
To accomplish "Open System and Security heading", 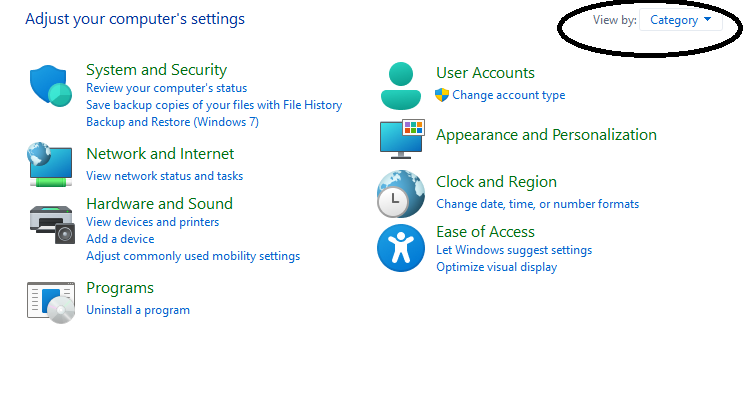I will (157, 70).
